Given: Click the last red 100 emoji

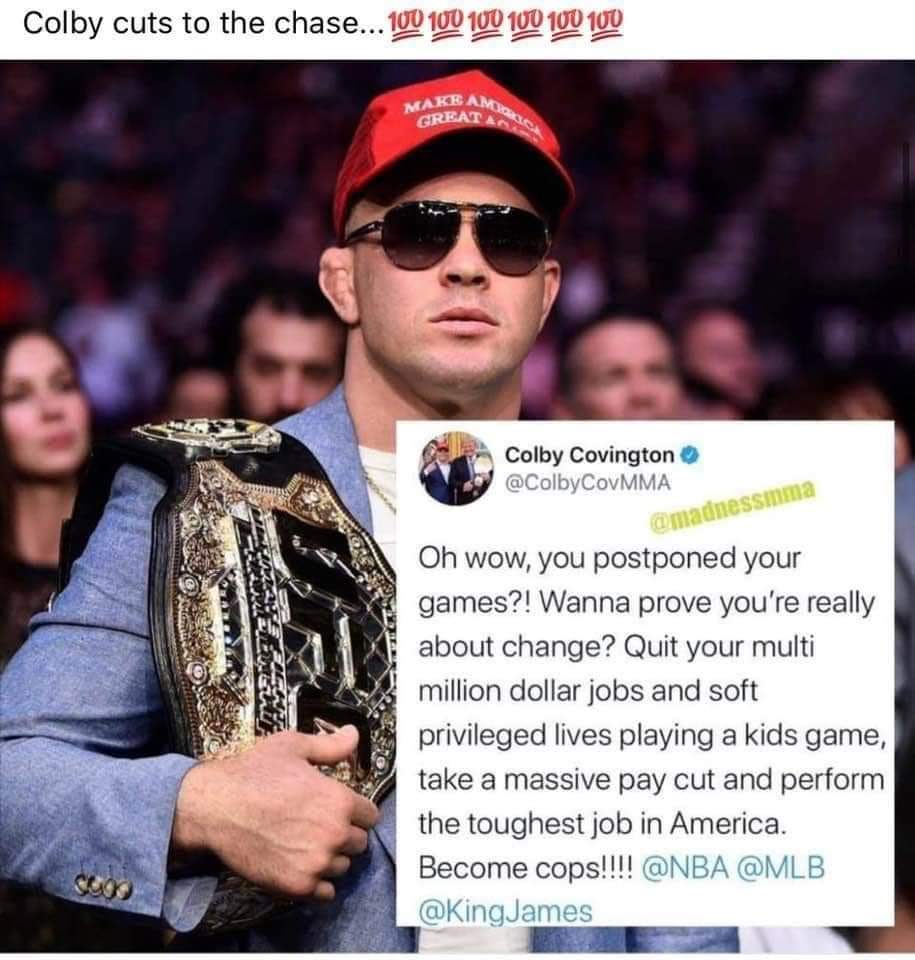Looking at the screenshot, I should coord(605,25).
